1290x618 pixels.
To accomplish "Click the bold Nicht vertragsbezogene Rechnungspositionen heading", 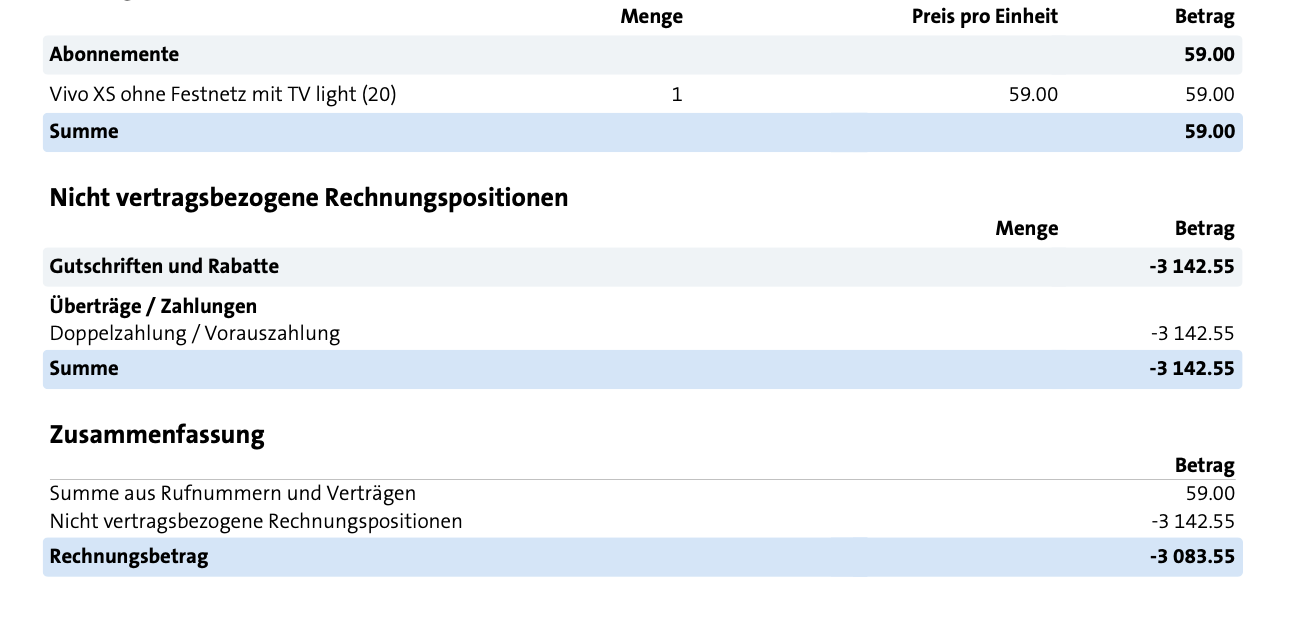I will pyautogui.click(x=309, y=198).
